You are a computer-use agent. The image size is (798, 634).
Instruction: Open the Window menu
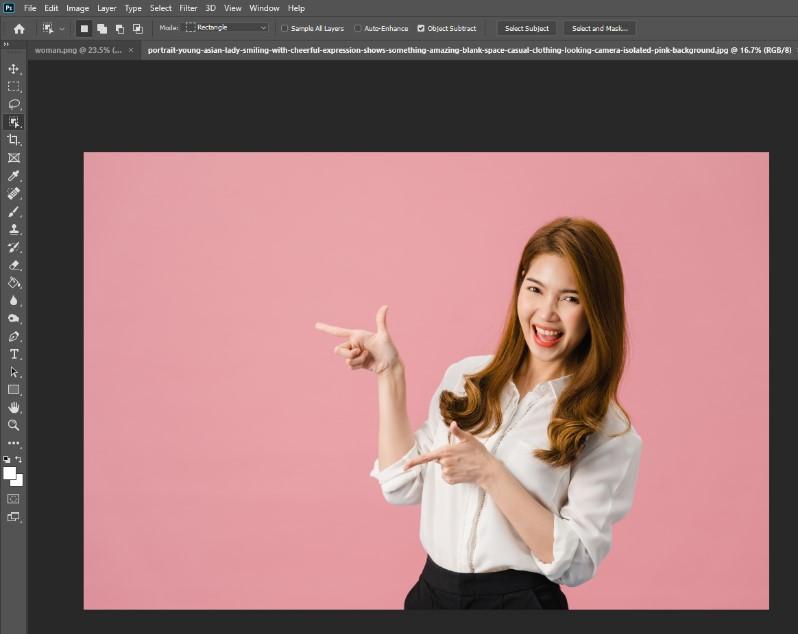pos(264,8)
